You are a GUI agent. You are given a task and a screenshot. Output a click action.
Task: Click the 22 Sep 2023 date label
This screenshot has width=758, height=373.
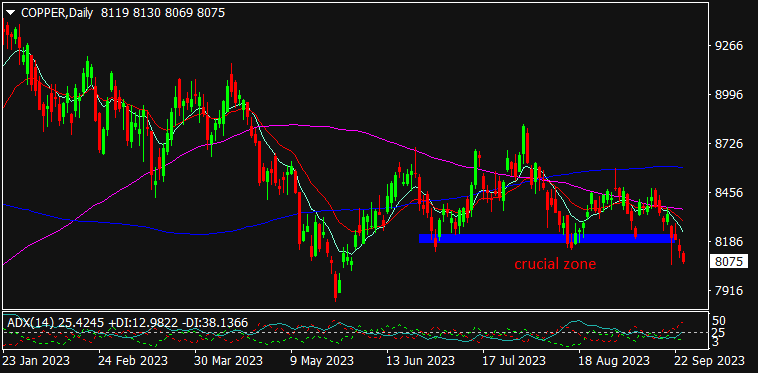pyautogui.click(x=710, y=360)
